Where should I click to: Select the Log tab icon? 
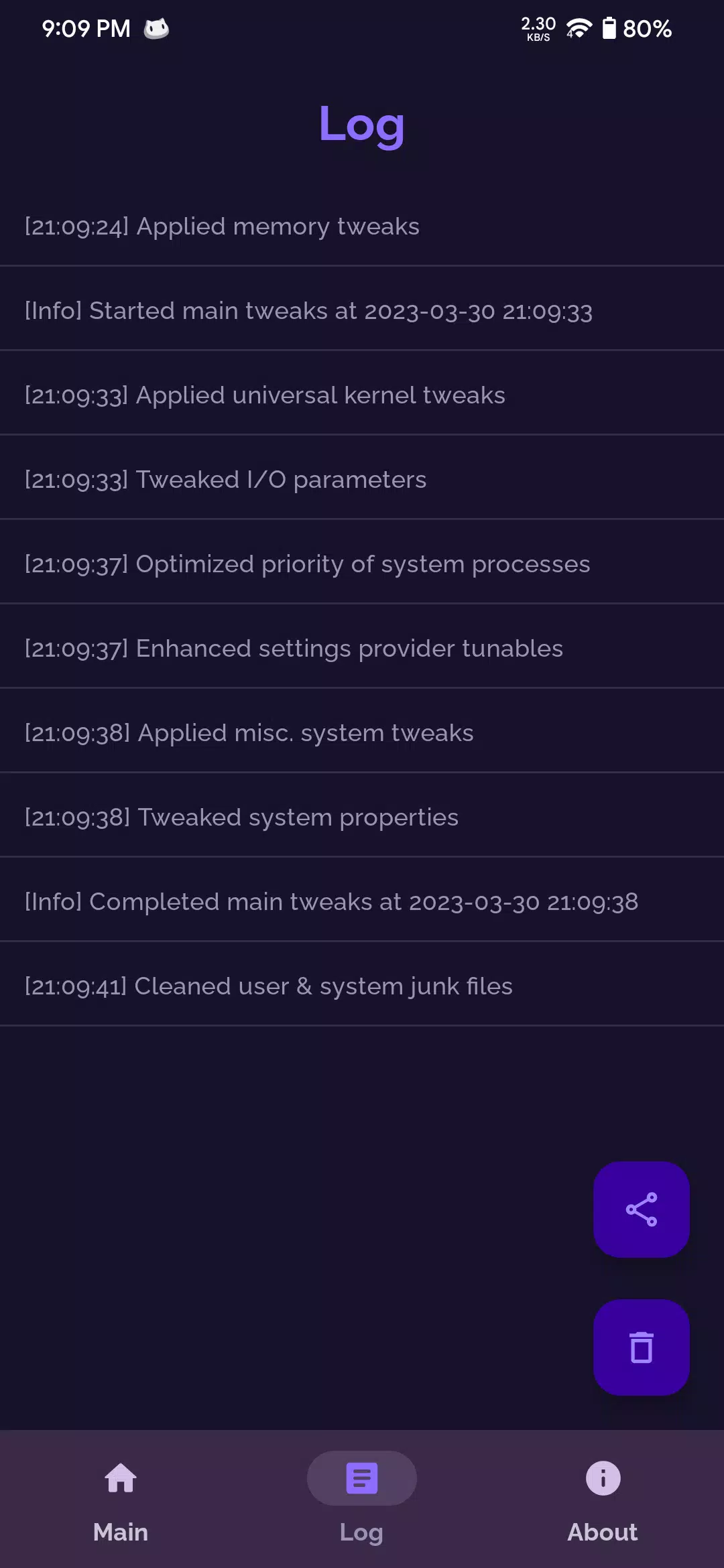[x=362, y=1478]
